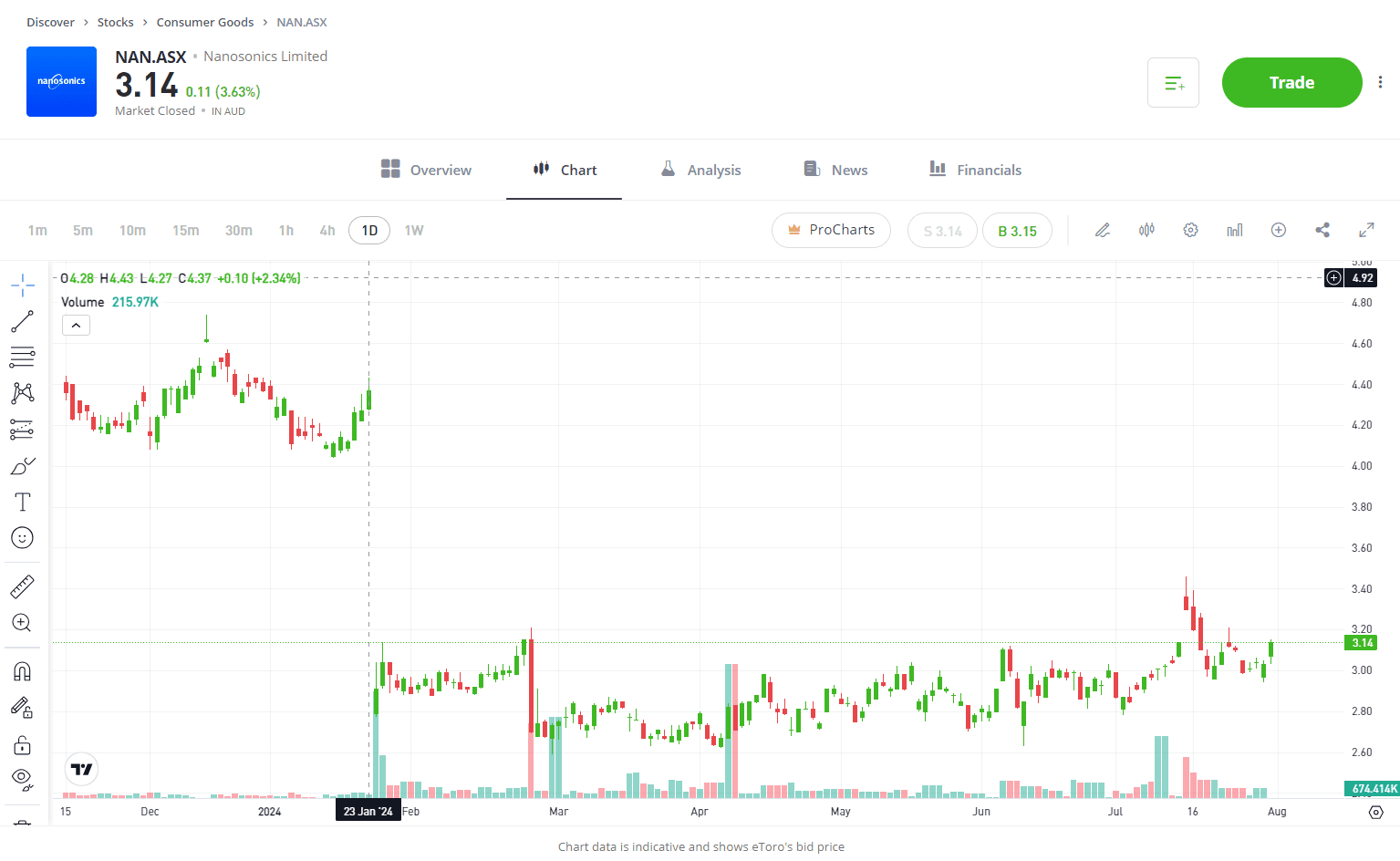Select the 15m timeframe
Viewport: 1400px width, 861px height.
coord(185,230)
